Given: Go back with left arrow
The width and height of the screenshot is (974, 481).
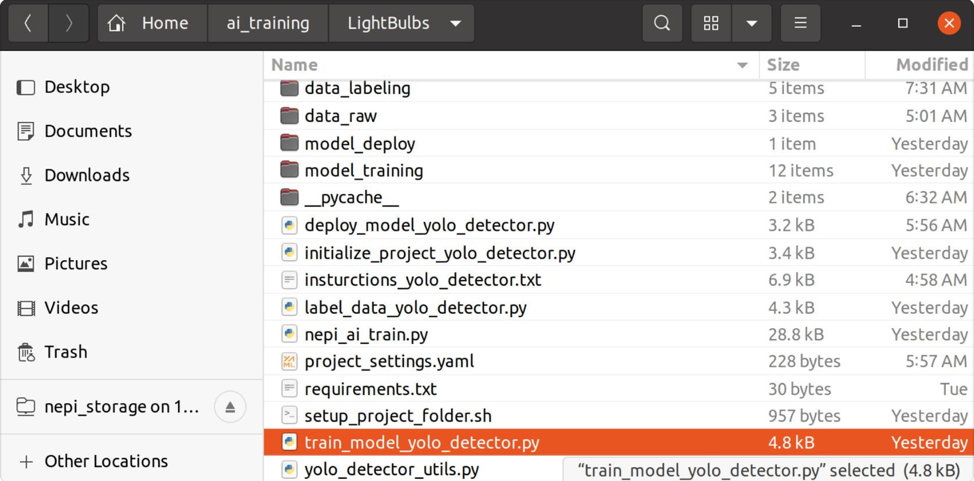Looking at the screenshot, I should tap(28, 23).
